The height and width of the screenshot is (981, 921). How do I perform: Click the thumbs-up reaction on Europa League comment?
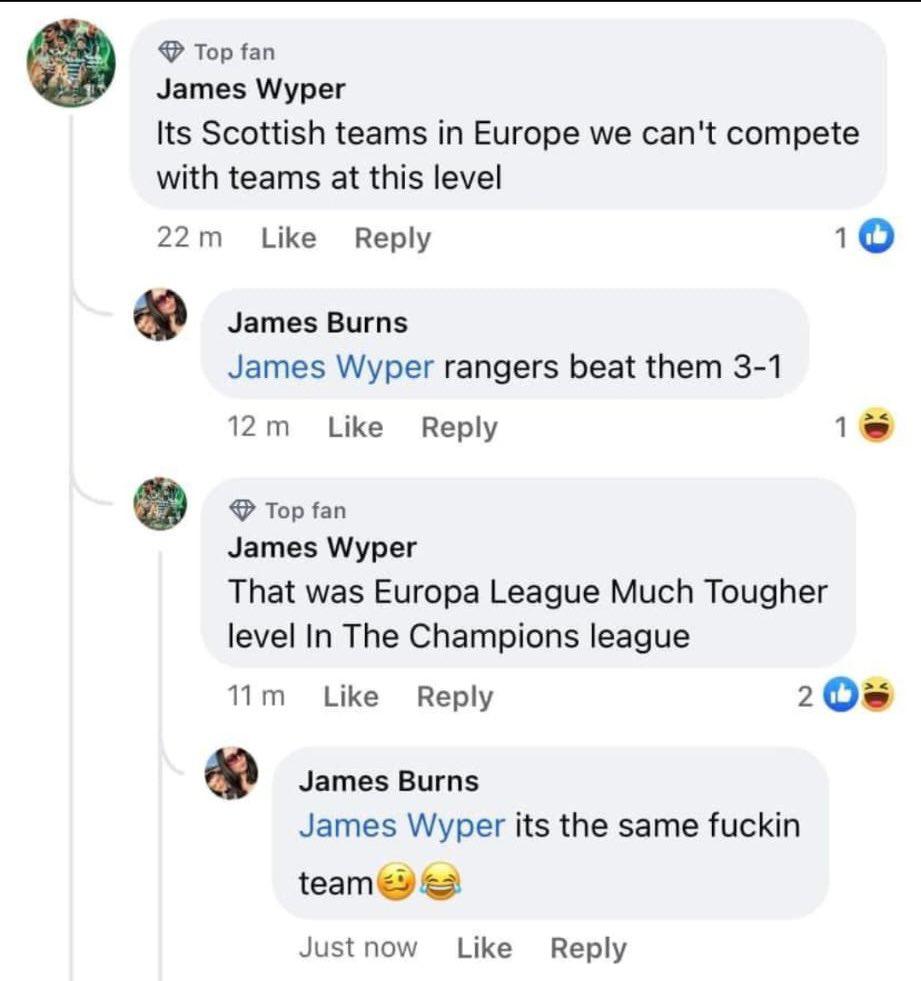pyautogui.click(x=842, y=694)
